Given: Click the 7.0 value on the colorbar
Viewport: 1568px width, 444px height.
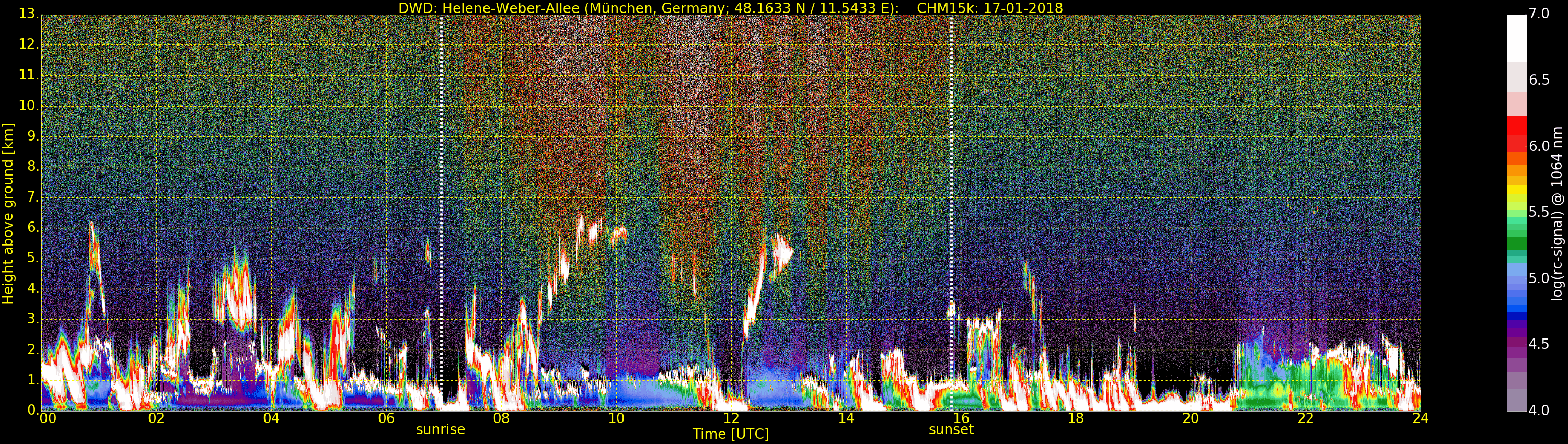Looking at the screenshot, I should point(1539,14).
